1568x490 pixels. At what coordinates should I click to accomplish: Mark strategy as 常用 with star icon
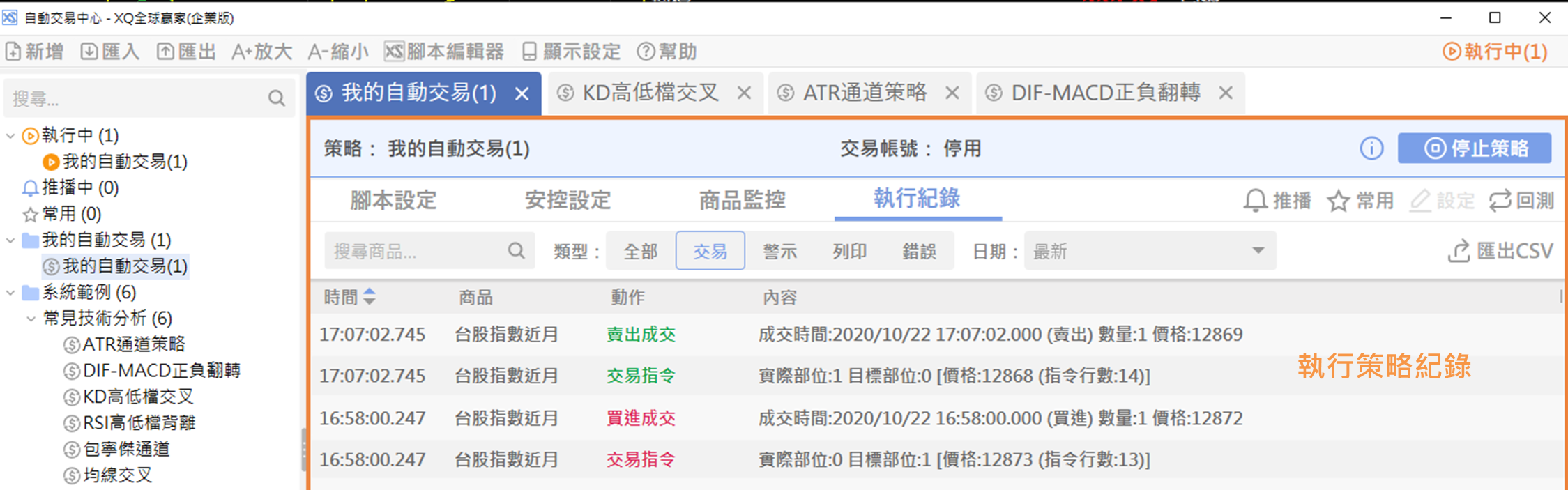coord(1338,201)
